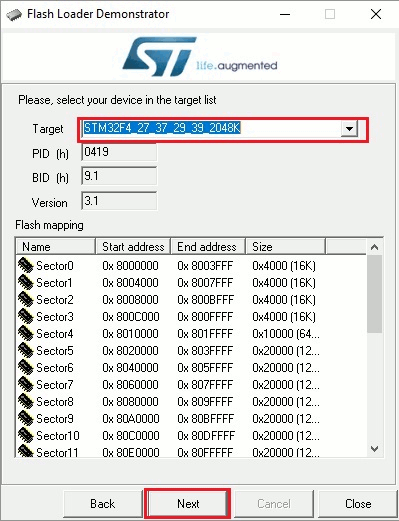Click the PID (h) field showing 0419

pyautogui.click(x=119, y=152)
